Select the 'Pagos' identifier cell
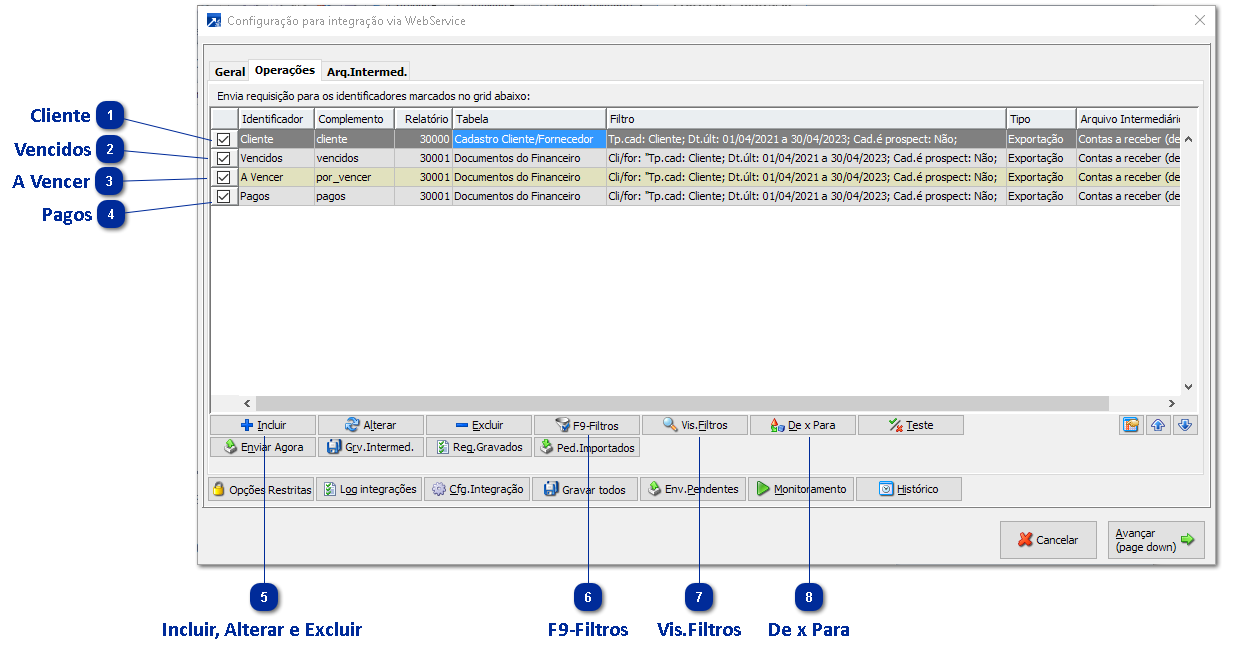Screen dimensions: 1239x658 [x=276, y=196]
